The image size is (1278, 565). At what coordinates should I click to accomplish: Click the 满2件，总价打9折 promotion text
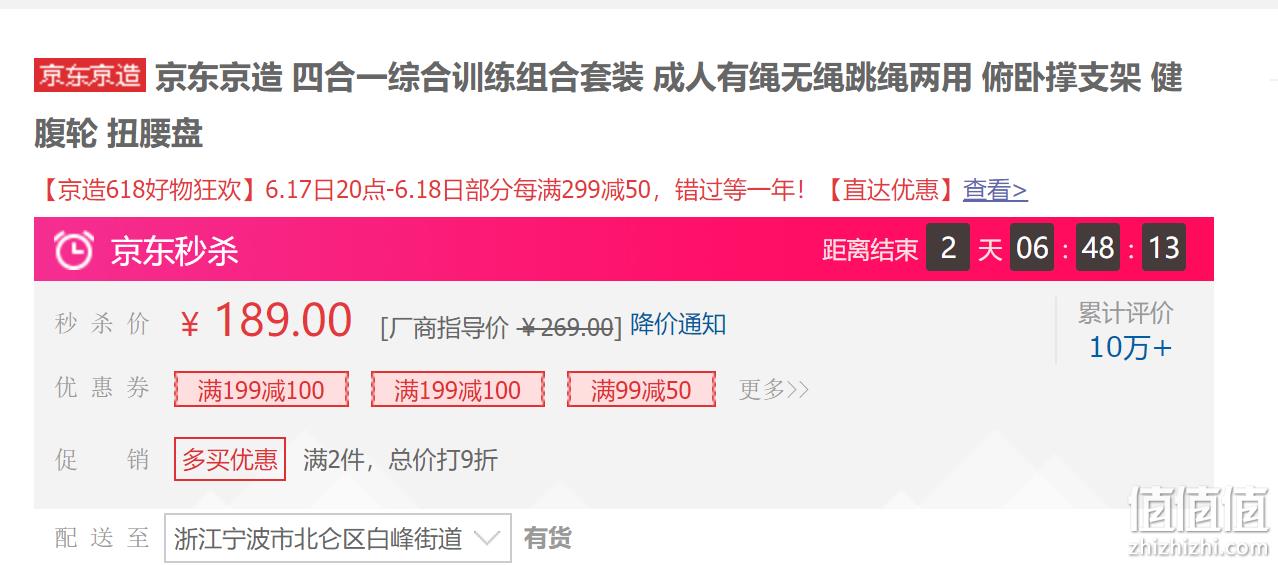[400, 459]
